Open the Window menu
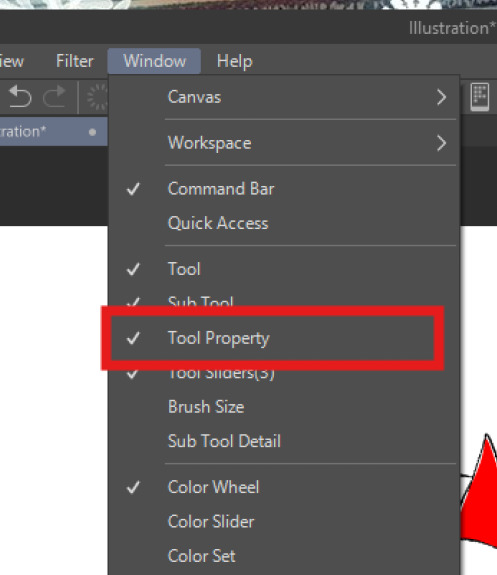The height and width of the screenshot is (575, 497). [x=154, y=61]
